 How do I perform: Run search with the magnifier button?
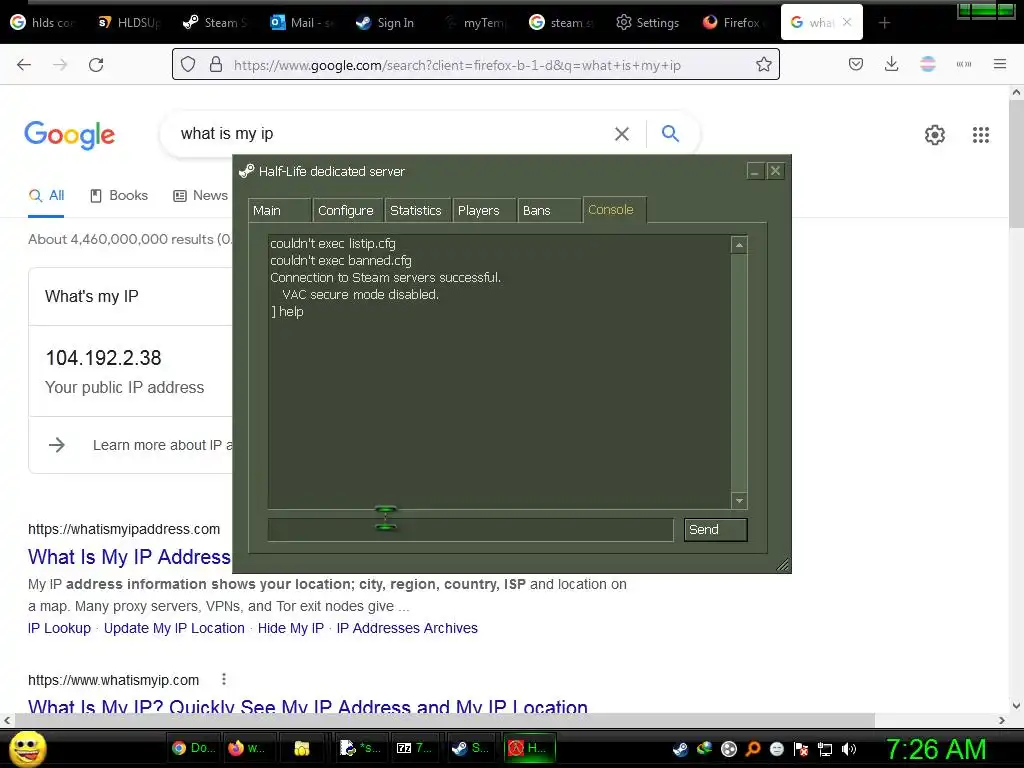[x=670, y=133]
